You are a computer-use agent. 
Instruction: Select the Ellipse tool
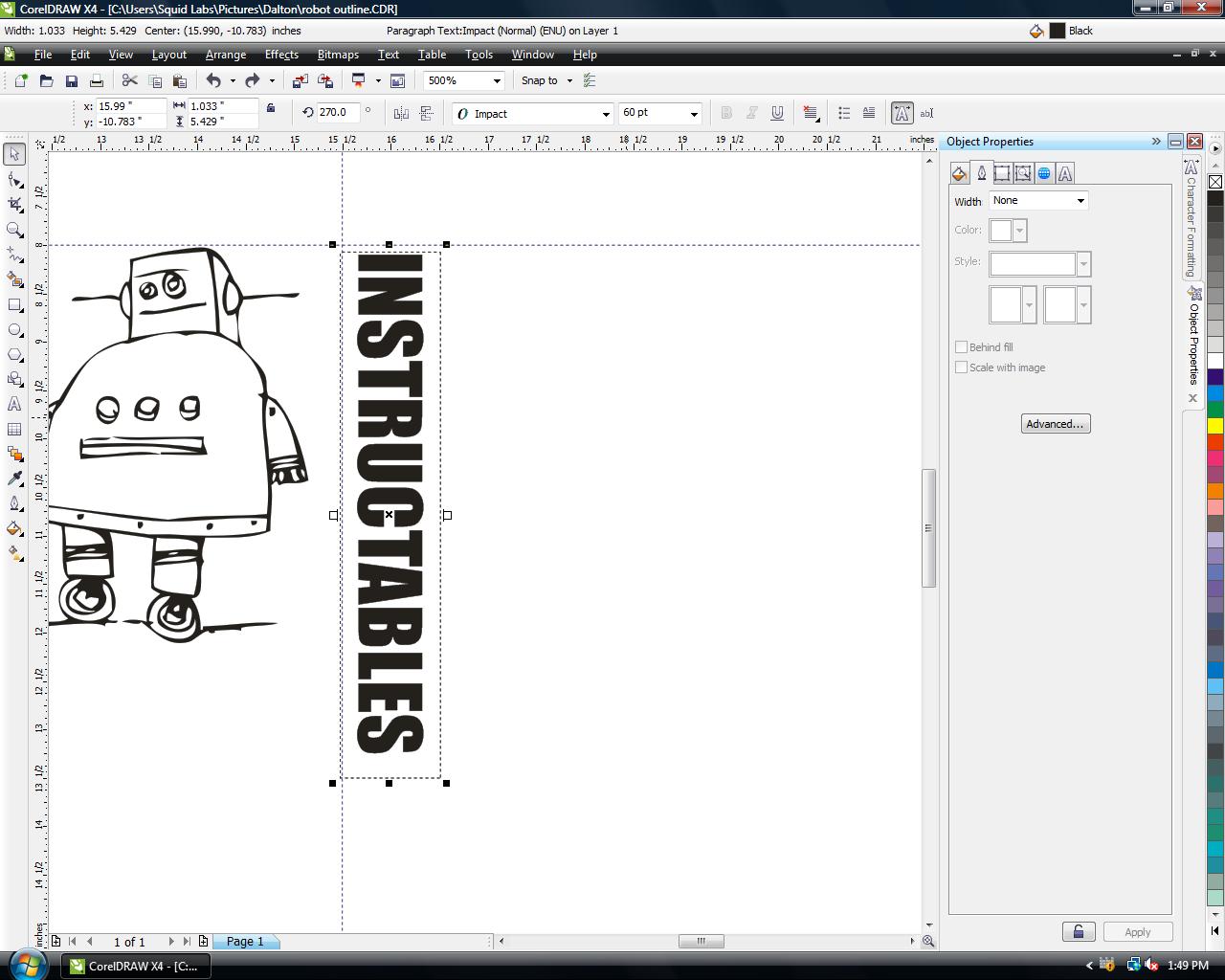point(14,329)
